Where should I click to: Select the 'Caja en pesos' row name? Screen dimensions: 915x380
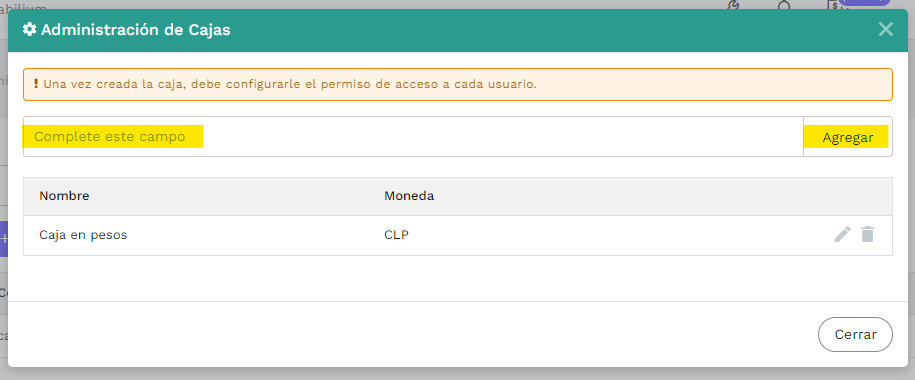83,235
